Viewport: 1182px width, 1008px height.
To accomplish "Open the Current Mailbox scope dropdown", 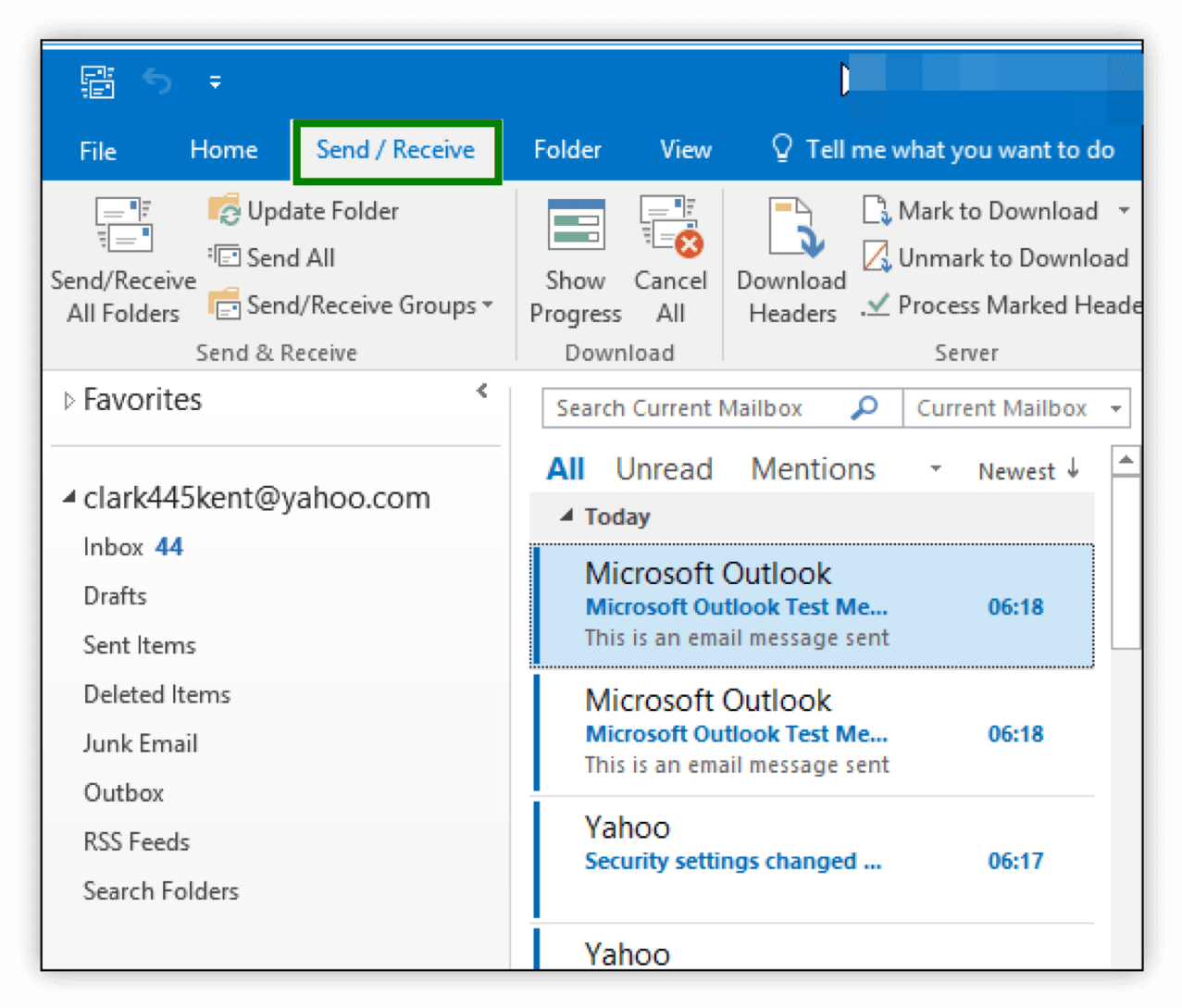I will (1115, 408).
